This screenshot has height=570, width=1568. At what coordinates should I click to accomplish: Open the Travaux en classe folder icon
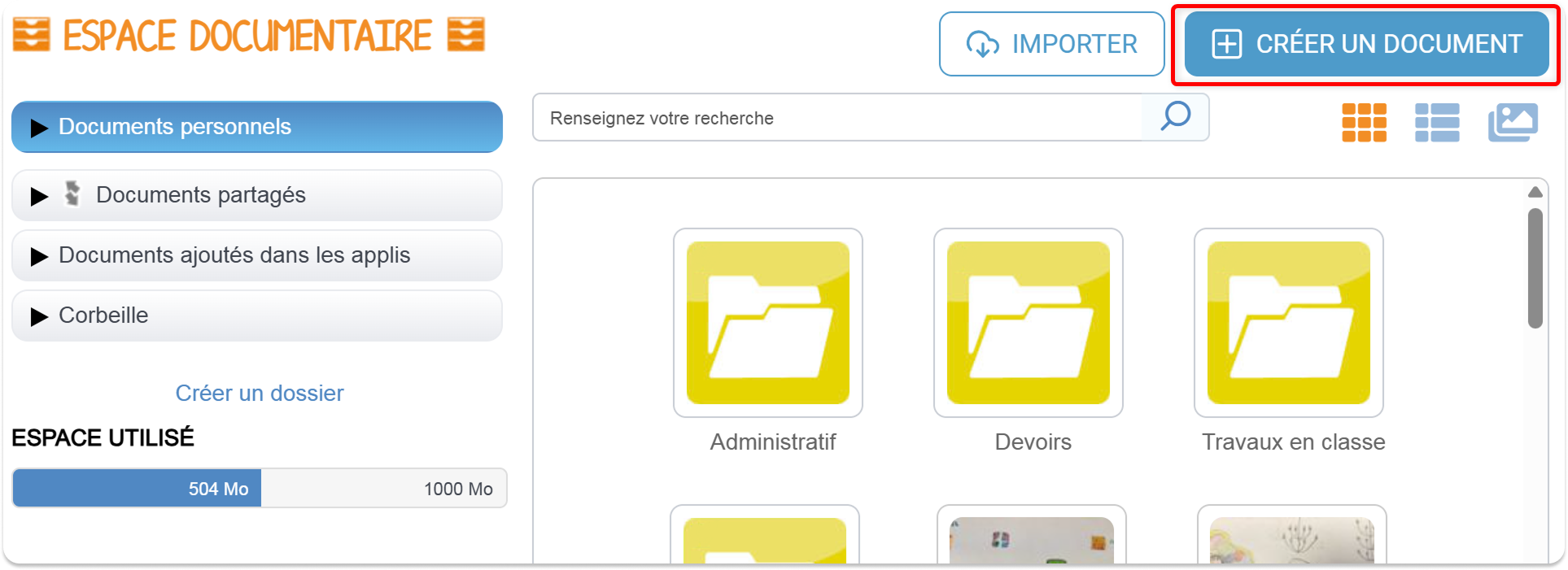pos(1289,323)
